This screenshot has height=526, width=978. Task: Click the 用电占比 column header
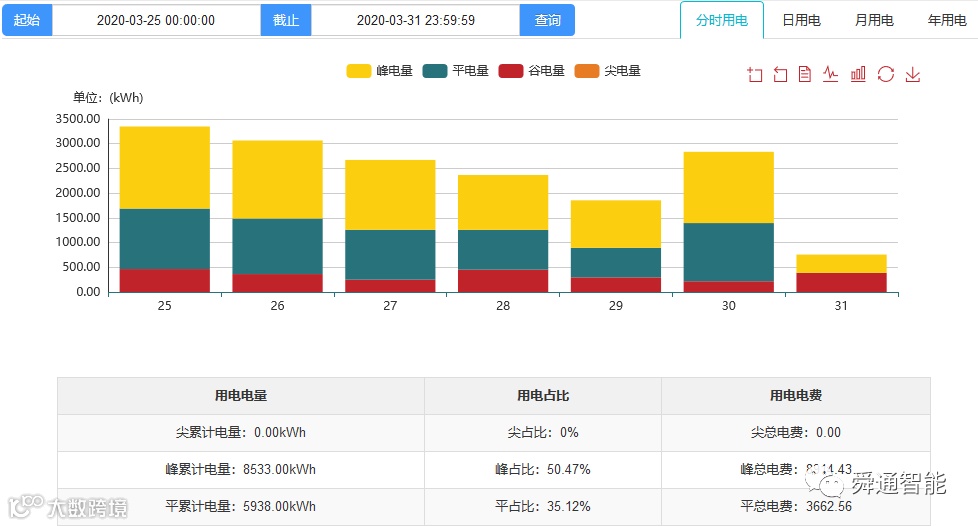[x=543, y=396]
